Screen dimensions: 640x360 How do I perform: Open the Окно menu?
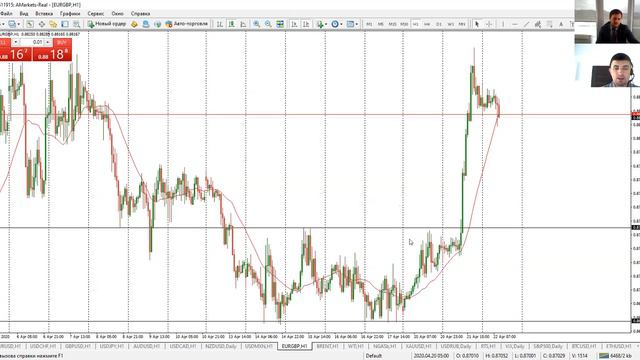118,13
